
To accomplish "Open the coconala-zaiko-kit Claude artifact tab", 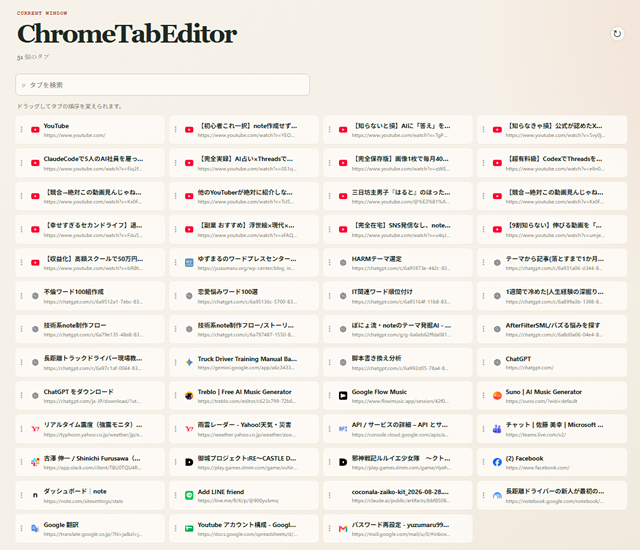I will (x=398, y=495).
